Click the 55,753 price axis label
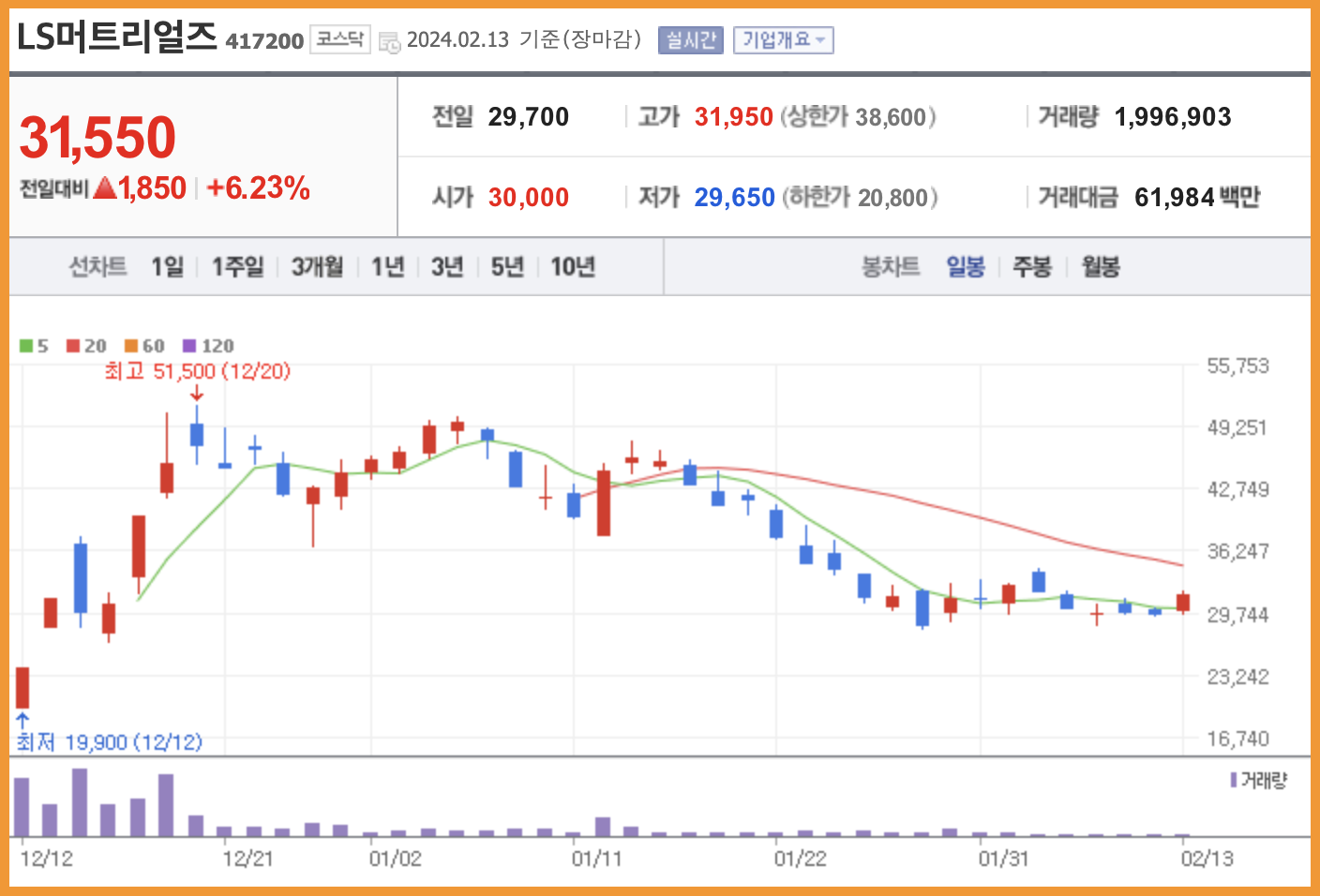Viewport: 1320px width, 896px height. (1237, 366)
